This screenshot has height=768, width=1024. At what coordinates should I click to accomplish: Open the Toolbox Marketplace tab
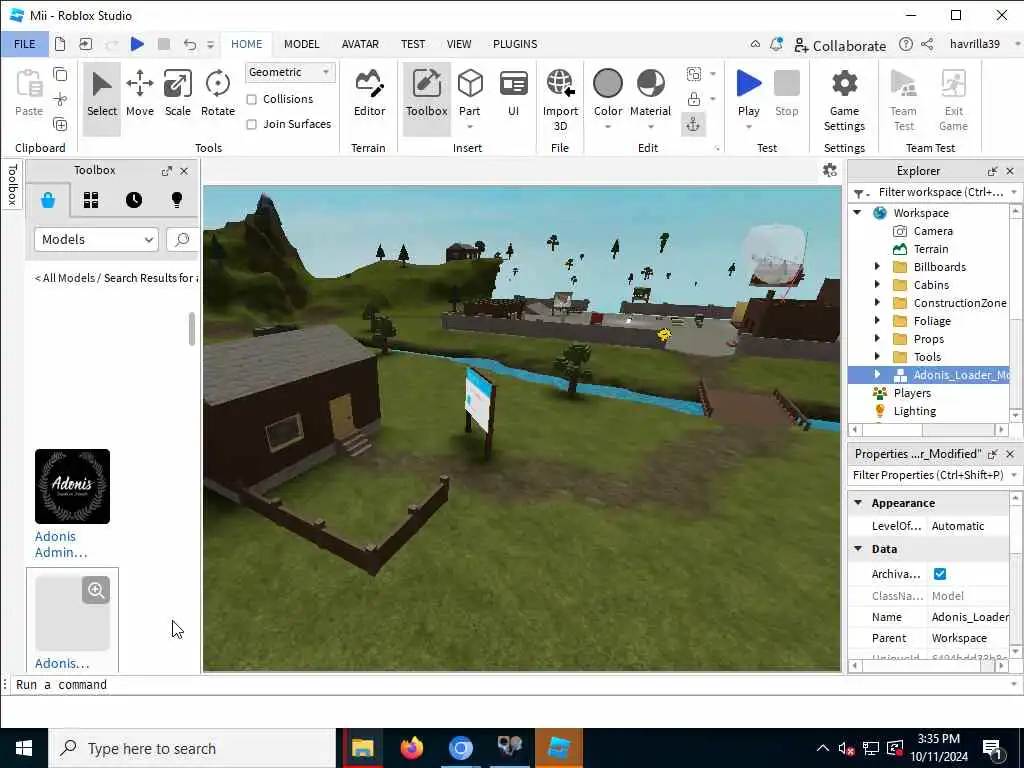tap(48, 200)
